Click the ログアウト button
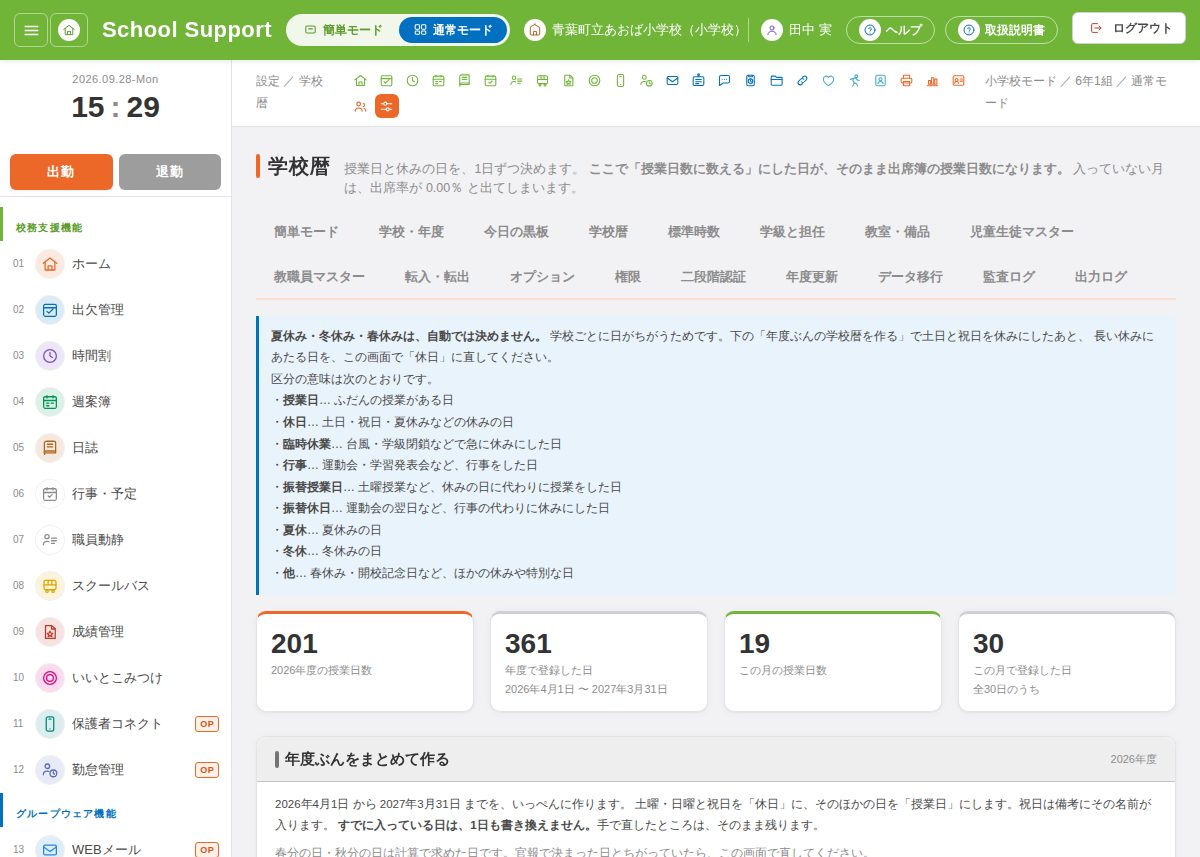The image size is (1200, 857). (1129, 28)
